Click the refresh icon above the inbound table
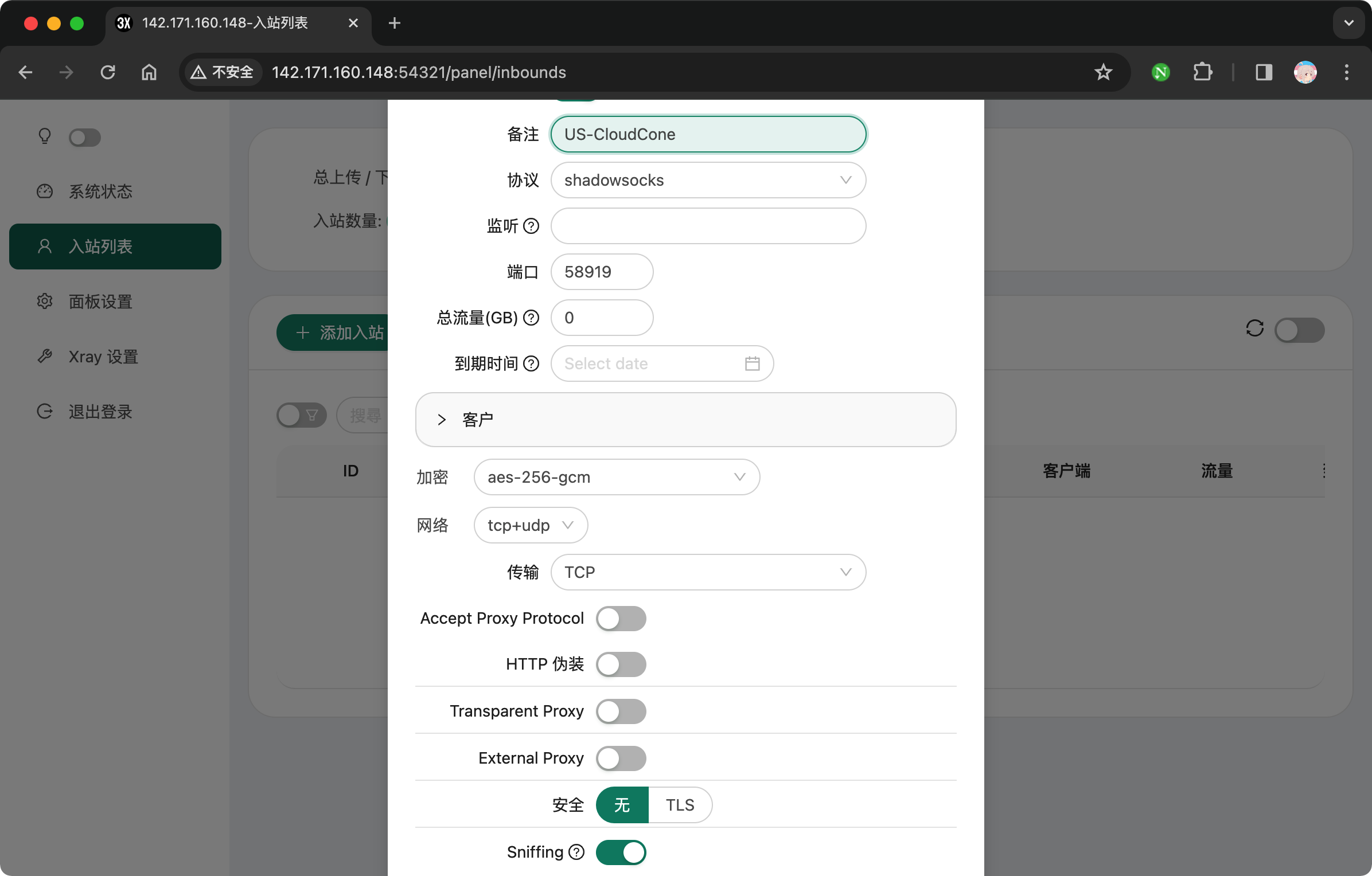This screenshot has width=1372, height=876. coord(1254,329)
